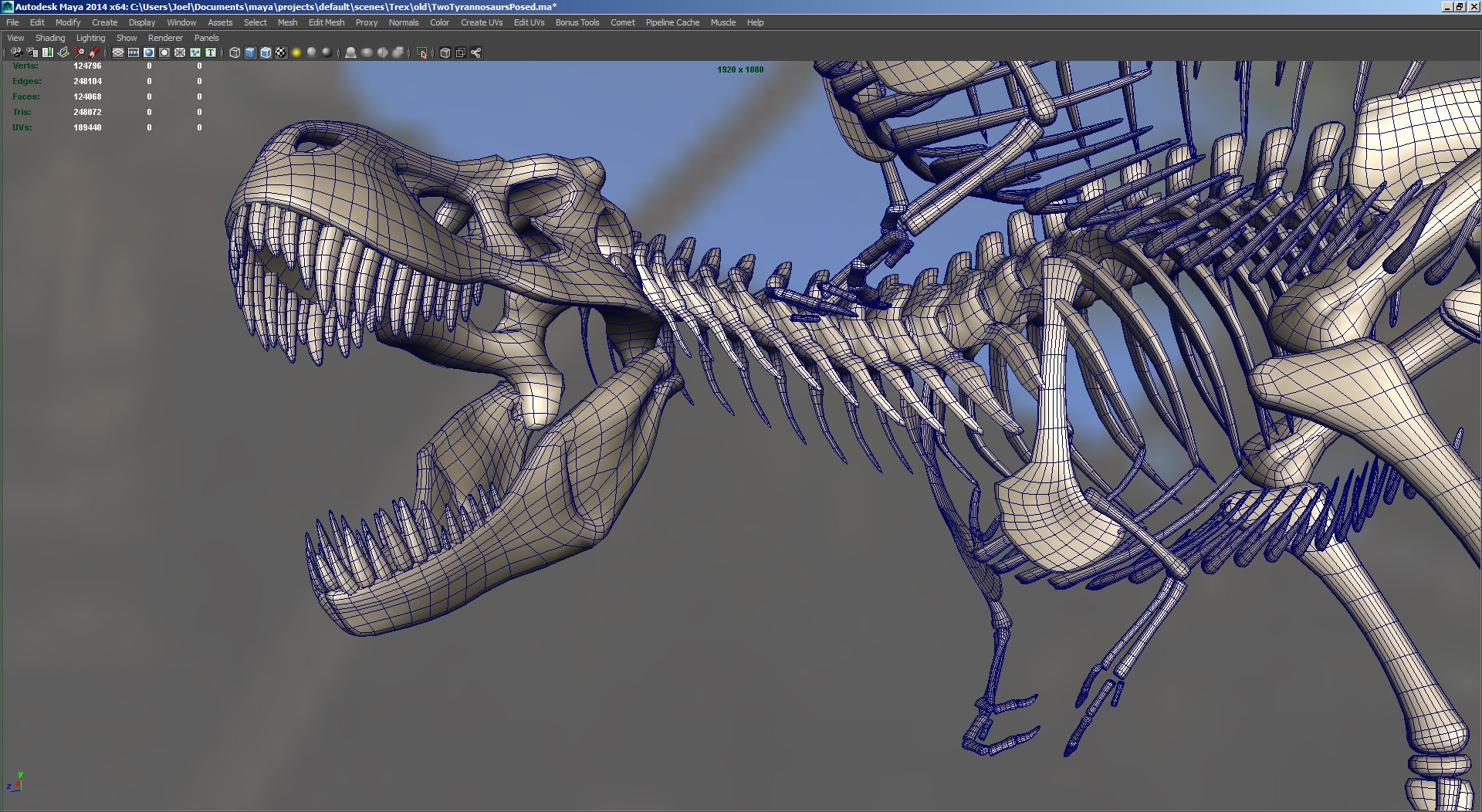This screenshot has width=1482, height=812.
Task: Expand the panel Renderer menu
Action: pos(165,38)
